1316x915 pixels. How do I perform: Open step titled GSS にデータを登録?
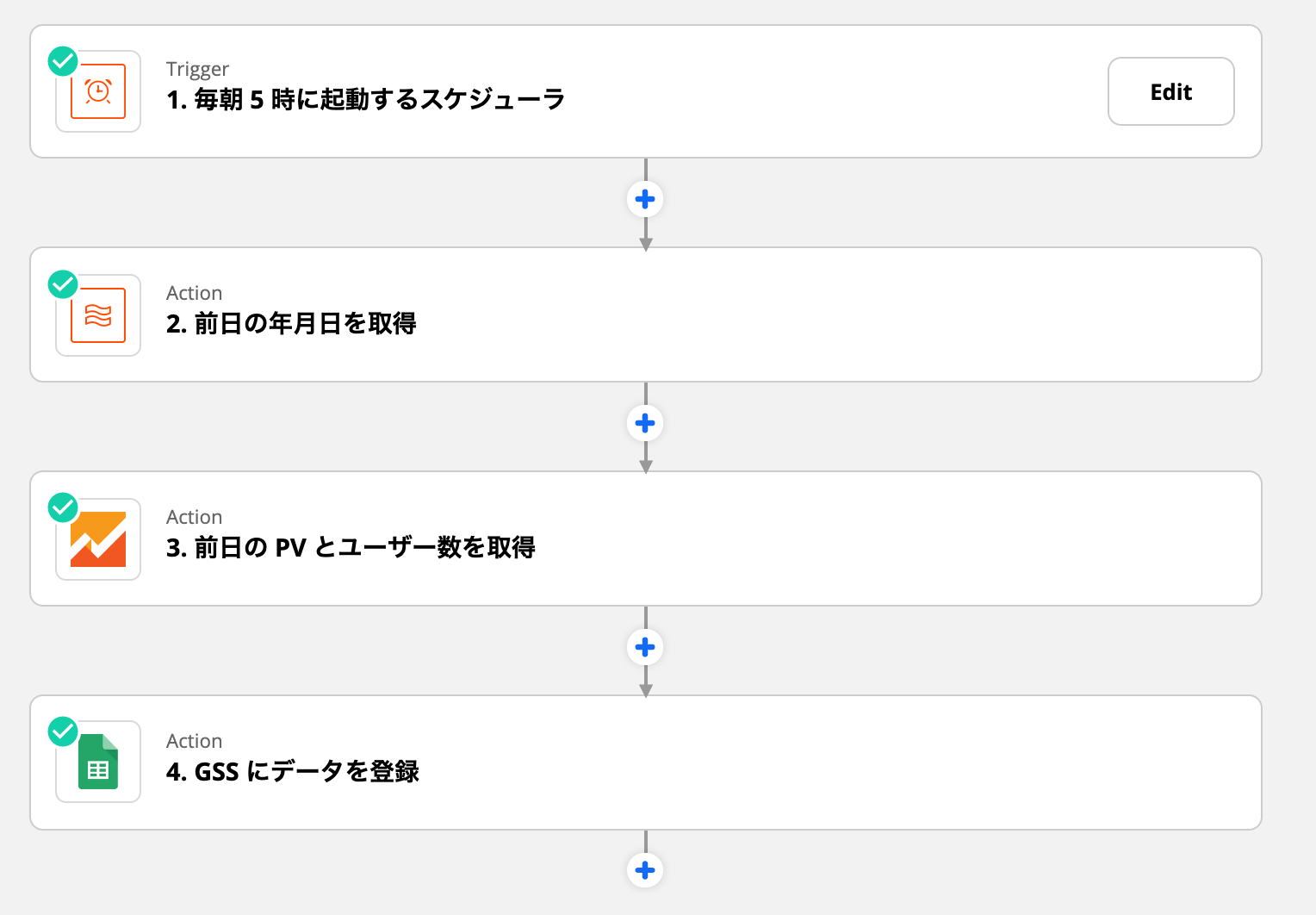coord(293,772)
